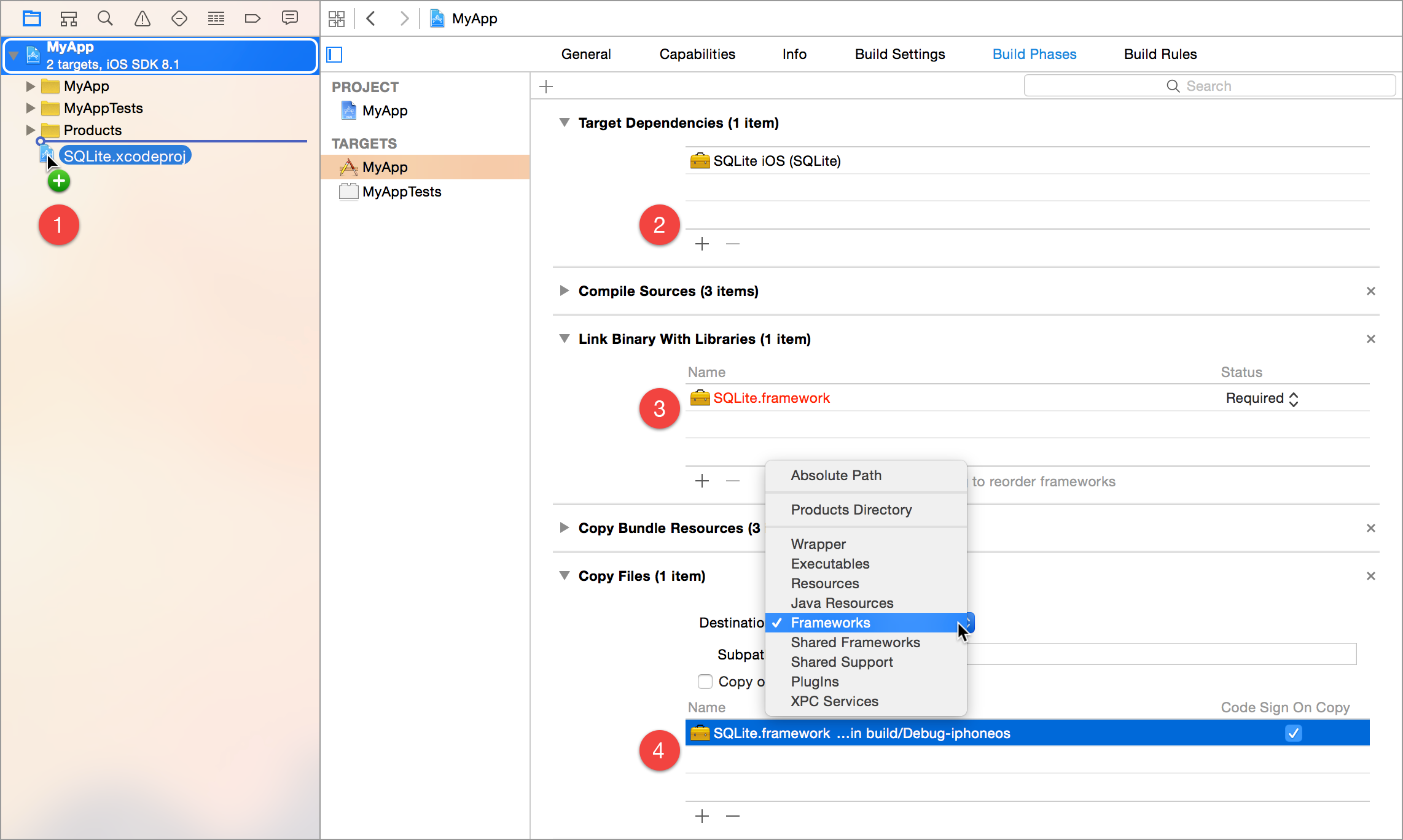Open the report navigator speech-bubble icon
Screen dimensions: 1403x840
click(x=289, y=18)
